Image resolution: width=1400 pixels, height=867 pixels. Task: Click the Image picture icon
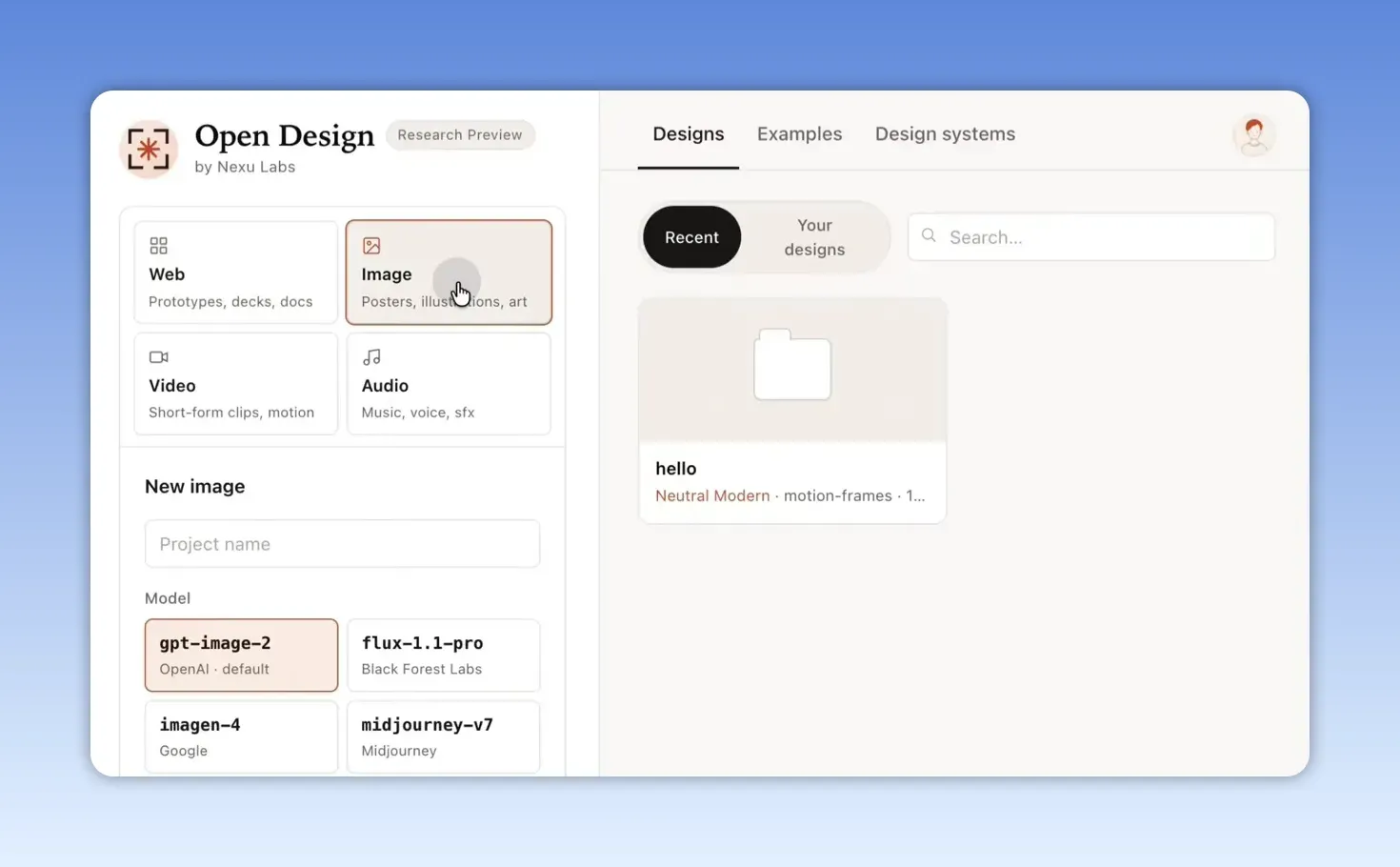click(371, 246)
